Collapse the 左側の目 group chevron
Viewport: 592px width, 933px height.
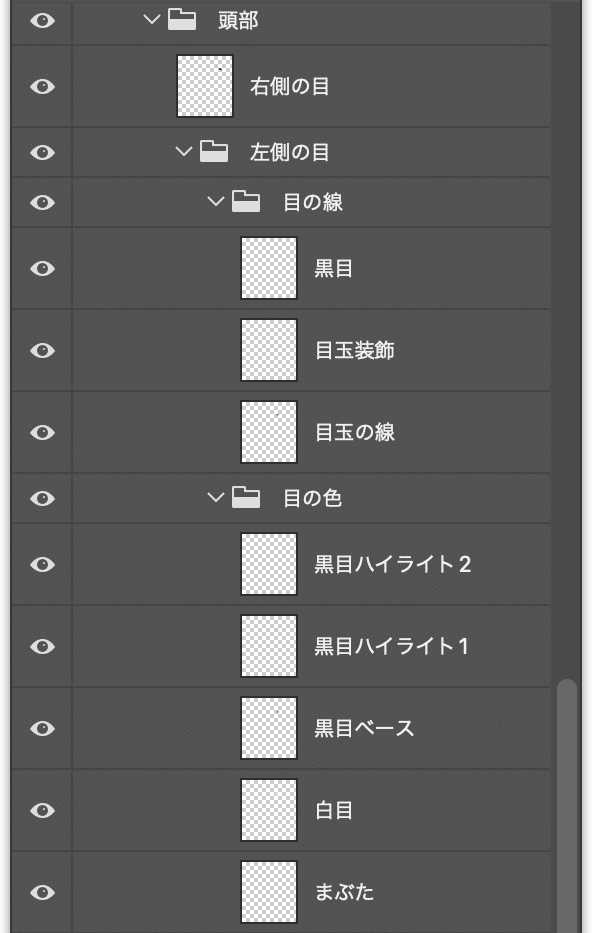click(x=184, y=152)
